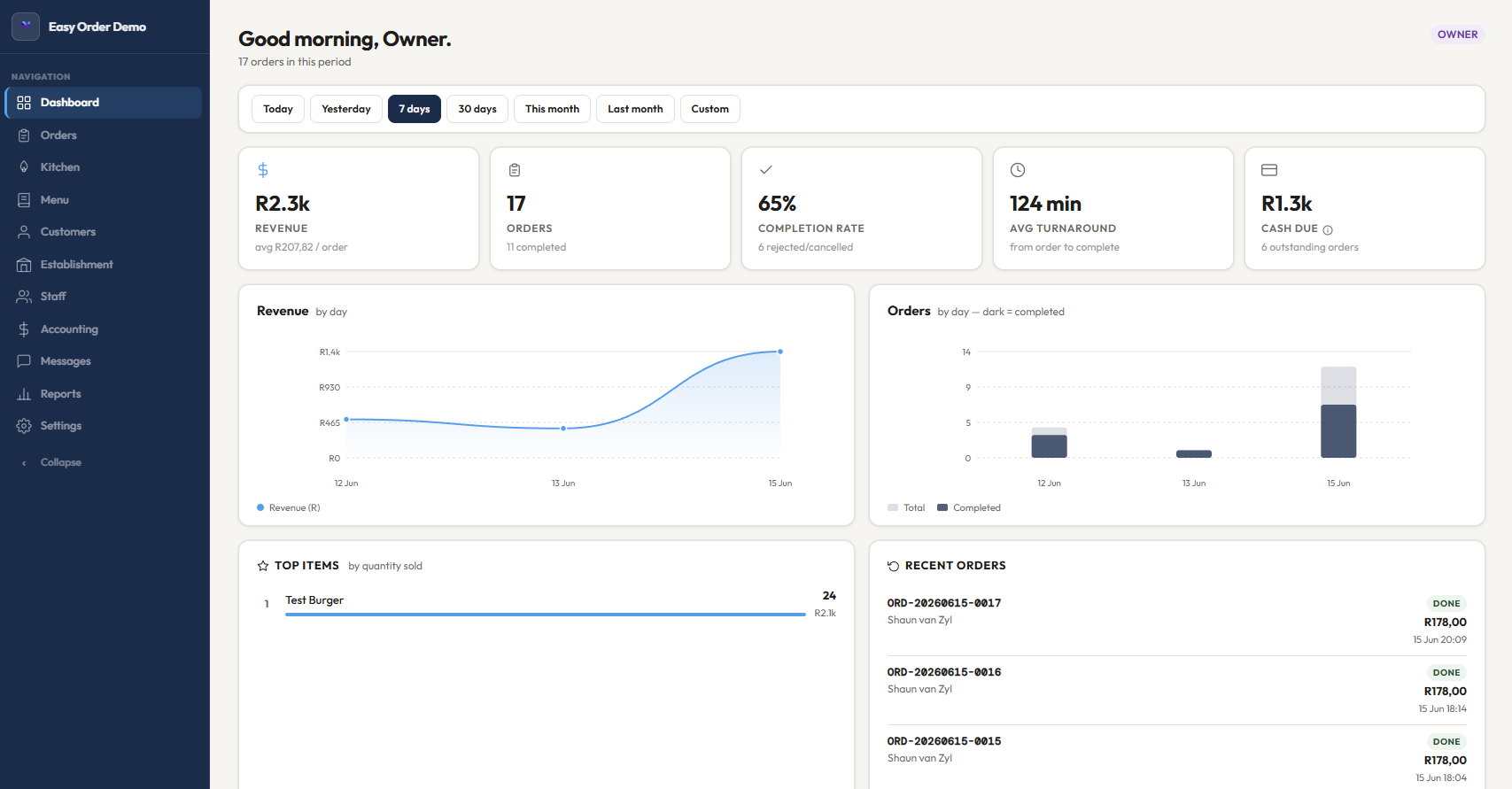Click the Menu book icon in sidebar
1512x789 pixels.
(x=24, y=200)
